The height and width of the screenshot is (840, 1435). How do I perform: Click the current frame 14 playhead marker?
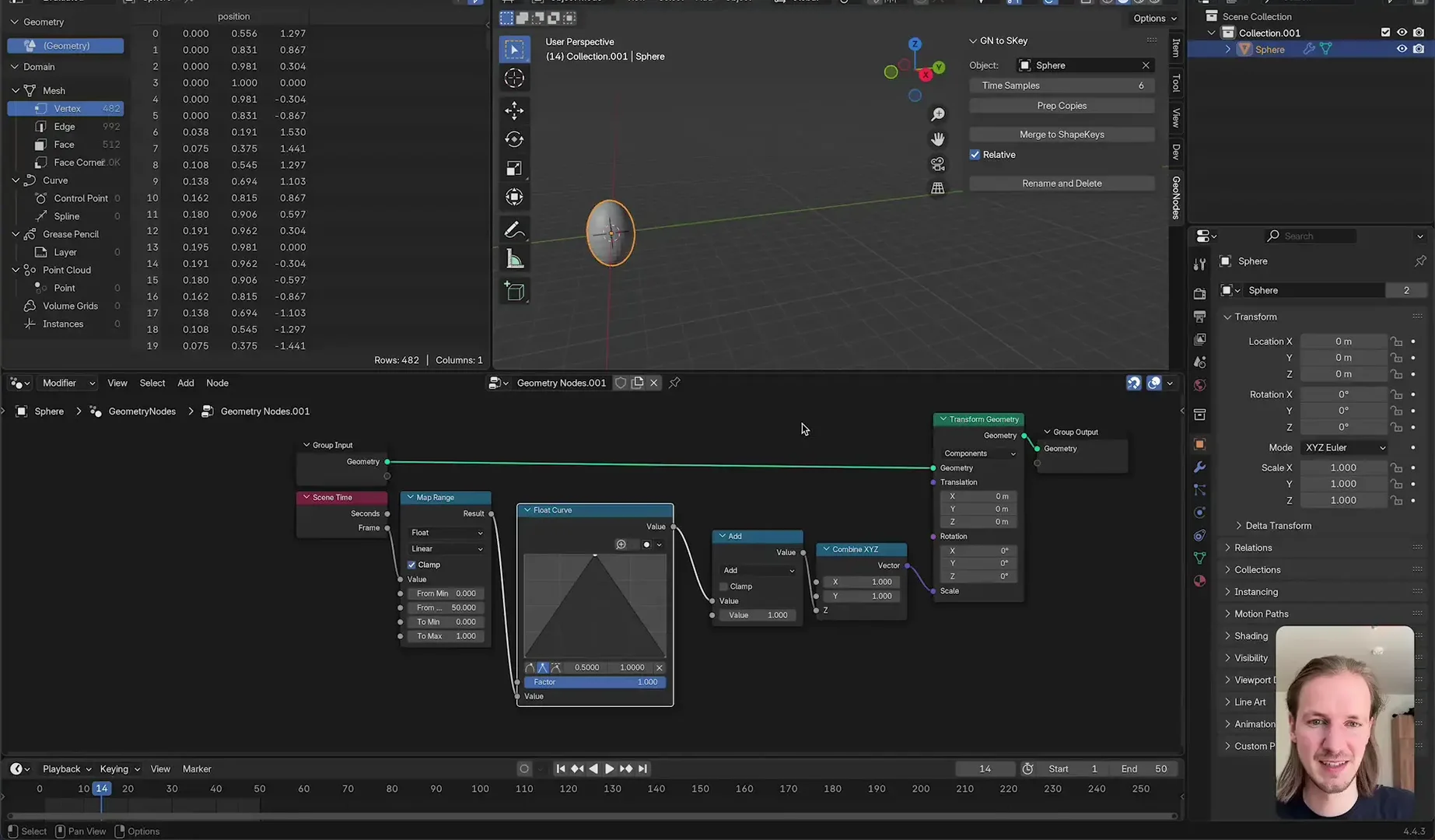pyautogui.click(x=101, y=789)
